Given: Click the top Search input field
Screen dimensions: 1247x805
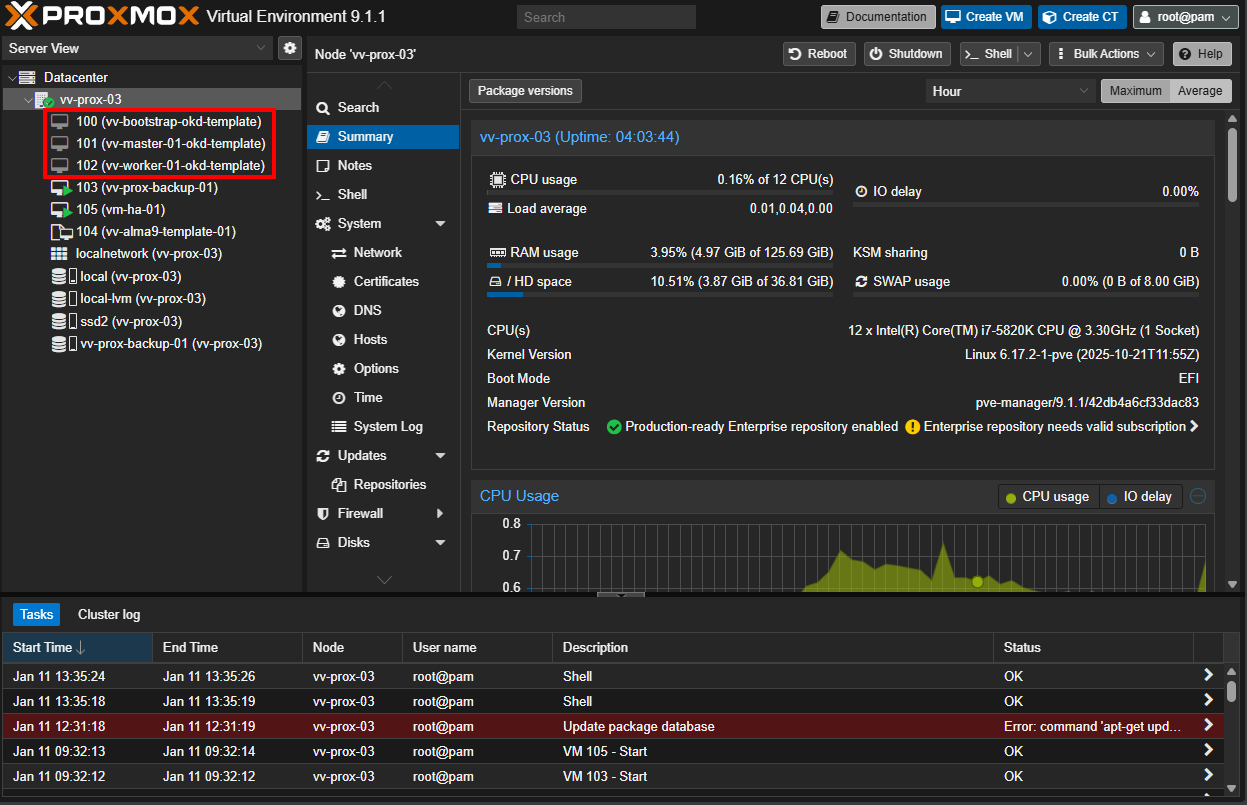Looking at the screenshot, I should 606,17.
